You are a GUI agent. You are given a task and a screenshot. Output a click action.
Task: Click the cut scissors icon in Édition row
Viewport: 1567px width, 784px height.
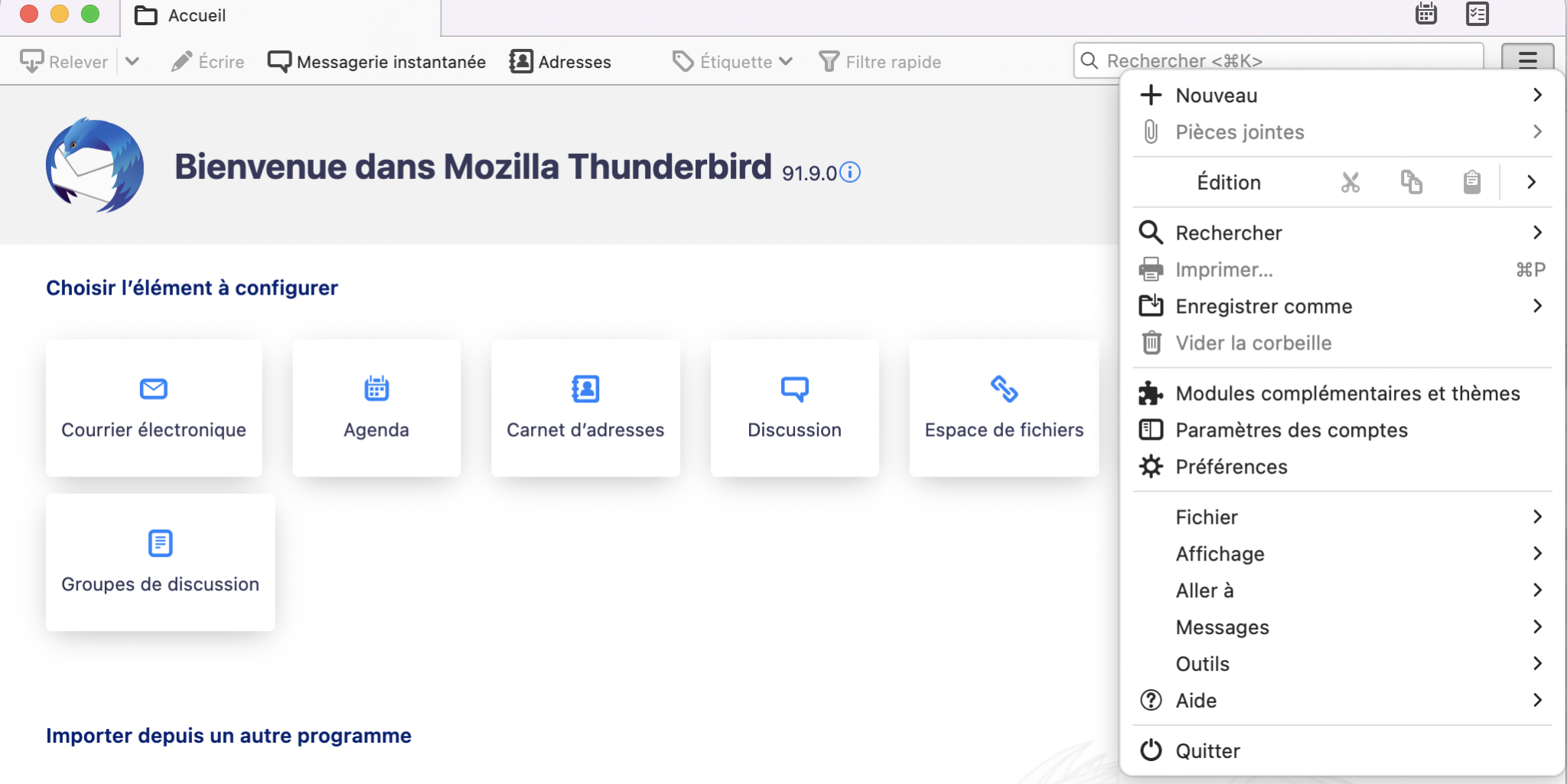[x=1350, y=182]
